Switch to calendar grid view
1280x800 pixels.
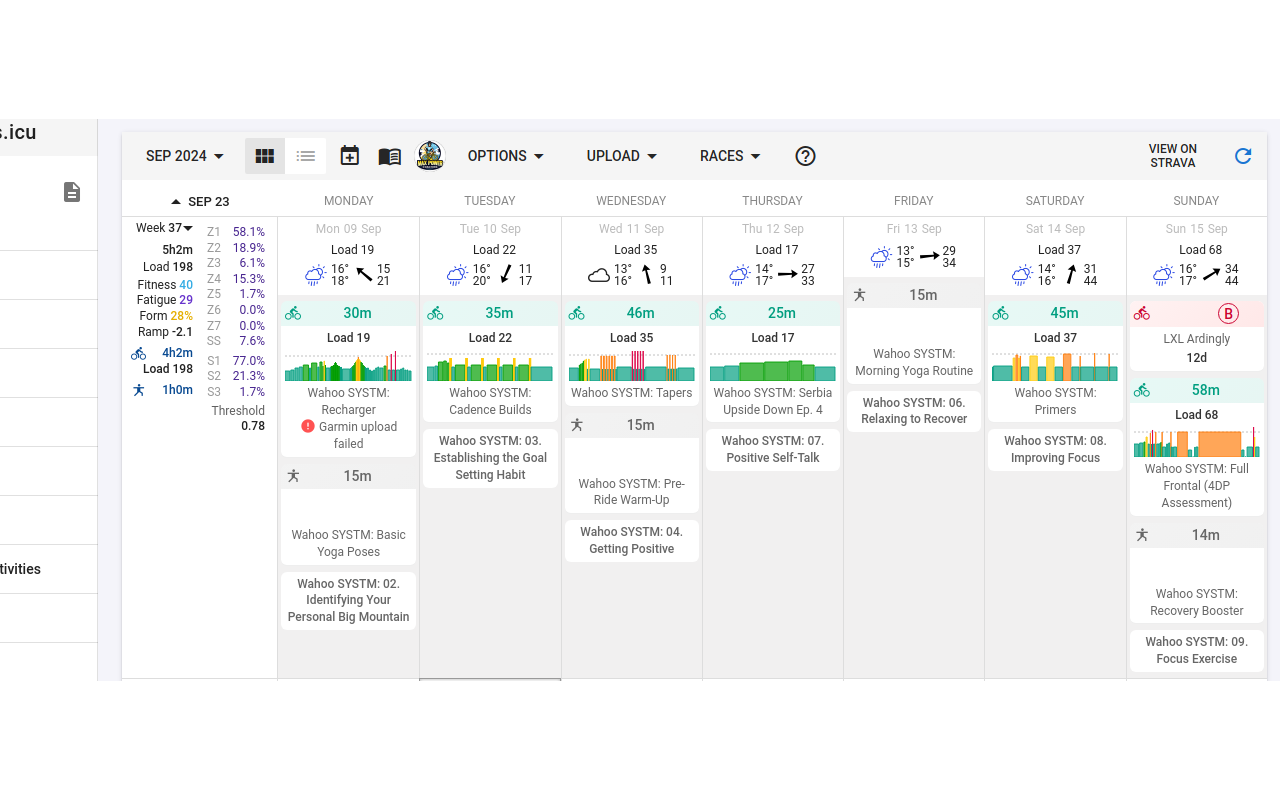tap(265, 156)
